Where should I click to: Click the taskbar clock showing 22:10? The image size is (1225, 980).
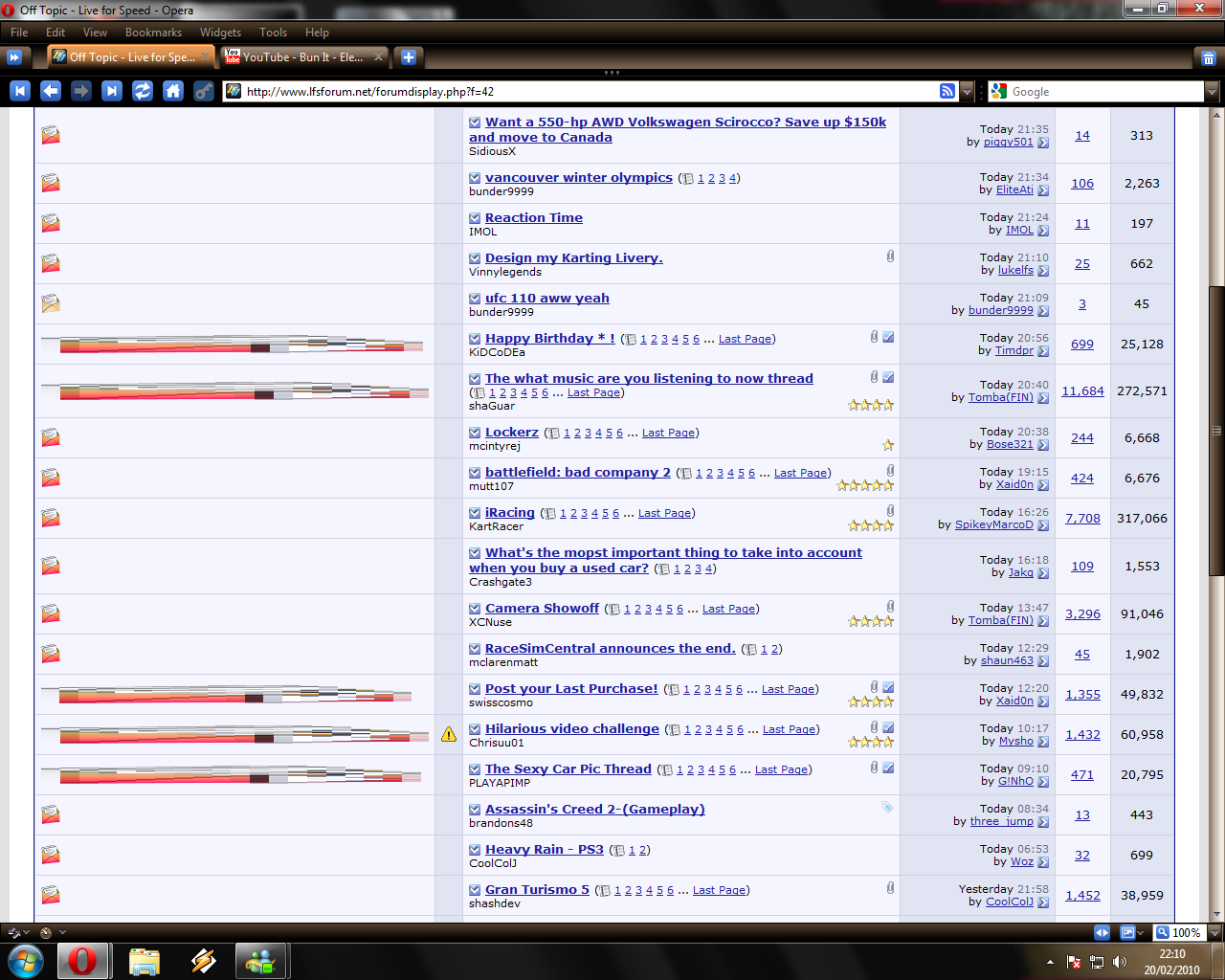[x=1171, y=962]
